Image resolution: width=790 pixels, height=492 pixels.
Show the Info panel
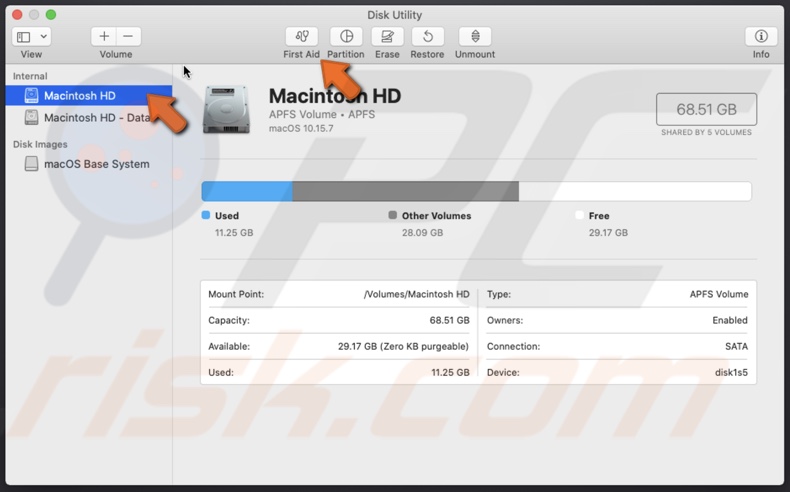pyautogui.click(x=761, y=37)
